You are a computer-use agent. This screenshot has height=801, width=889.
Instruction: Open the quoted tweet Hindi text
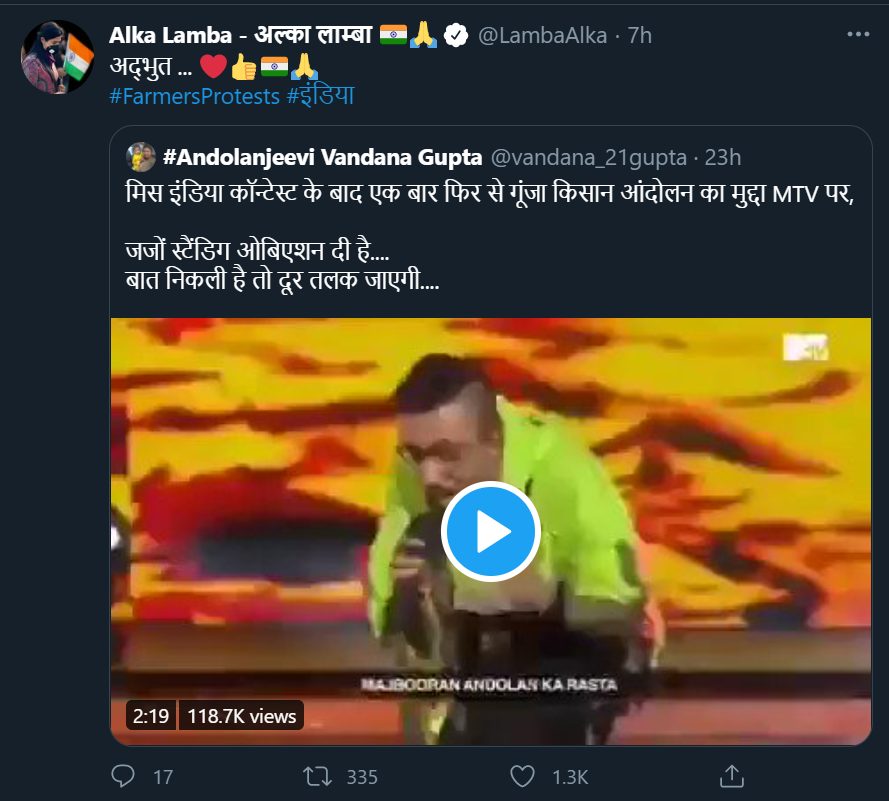point(490,236)
